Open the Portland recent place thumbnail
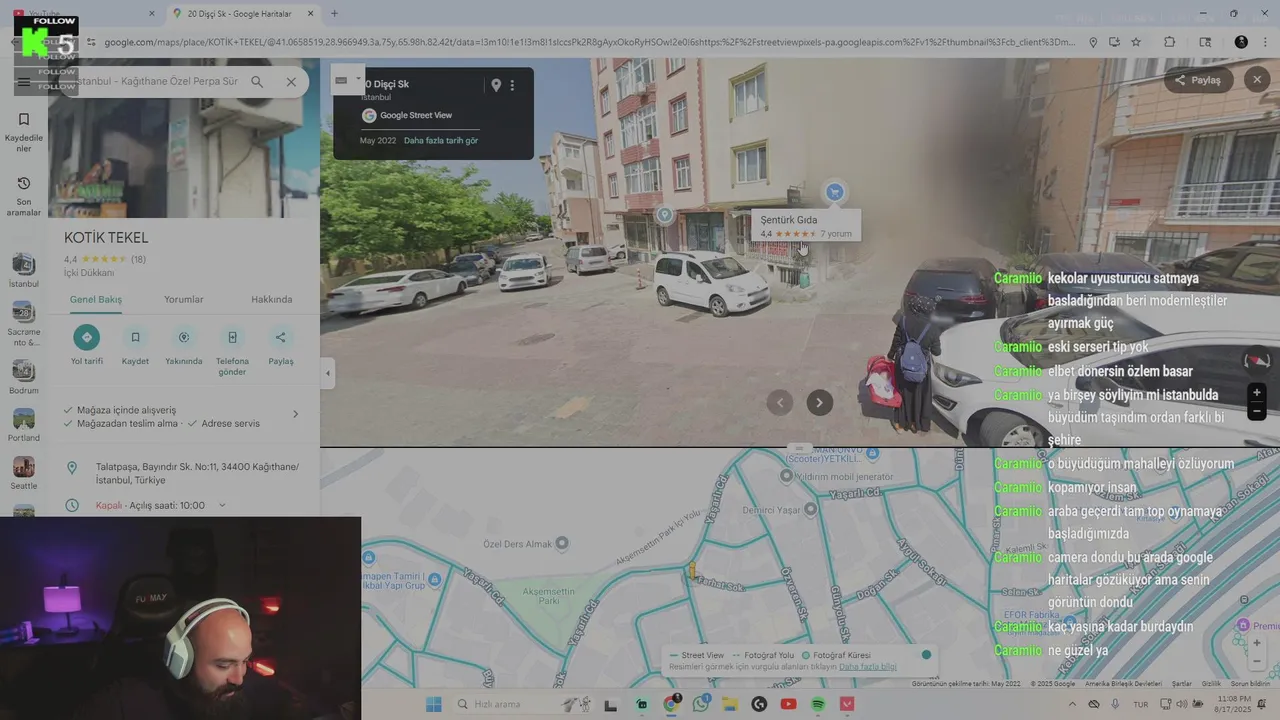Screen dimensions: 1280x720 24,419
